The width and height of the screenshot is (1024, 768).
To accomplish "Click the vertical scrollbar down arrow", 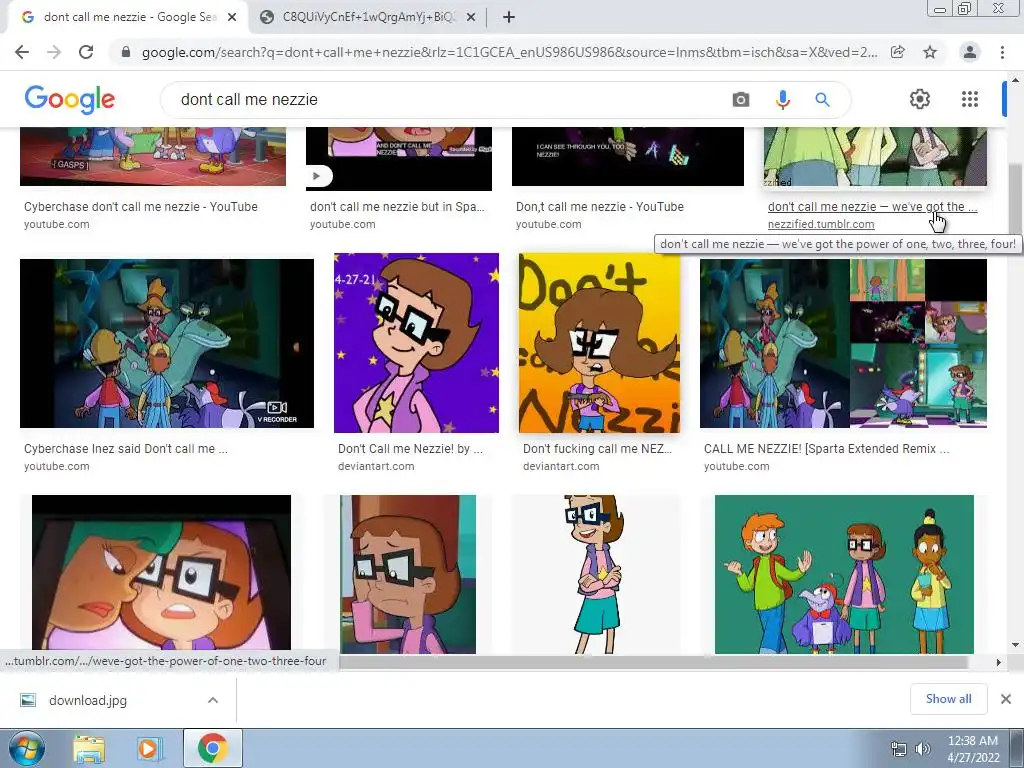I will coord(1015,645).
